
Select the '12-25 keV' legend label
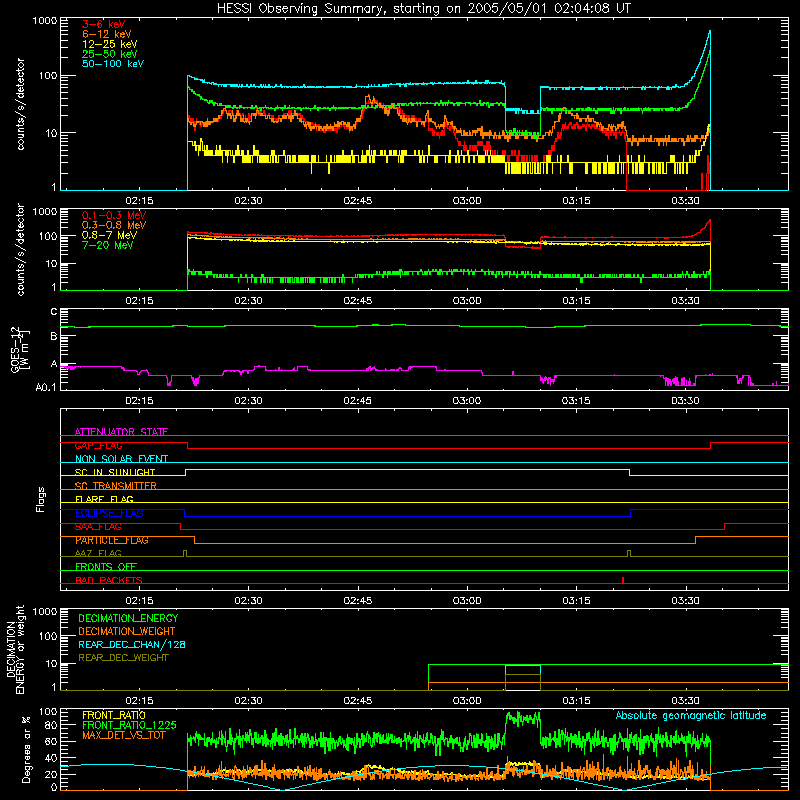click(109, 44)
